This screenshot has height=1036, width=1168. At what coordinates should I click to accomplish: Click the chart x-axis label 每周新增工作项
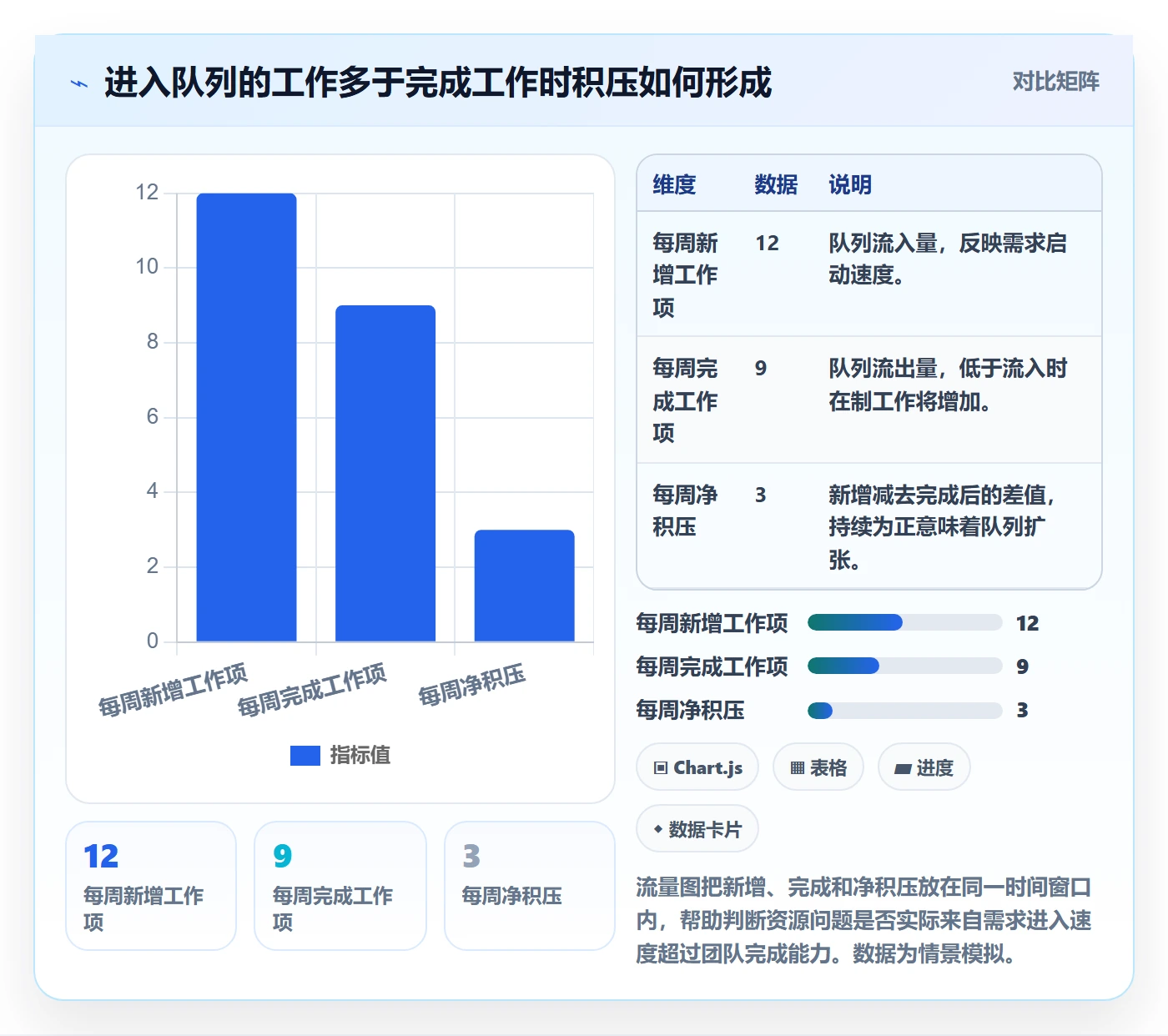[173, 691]
